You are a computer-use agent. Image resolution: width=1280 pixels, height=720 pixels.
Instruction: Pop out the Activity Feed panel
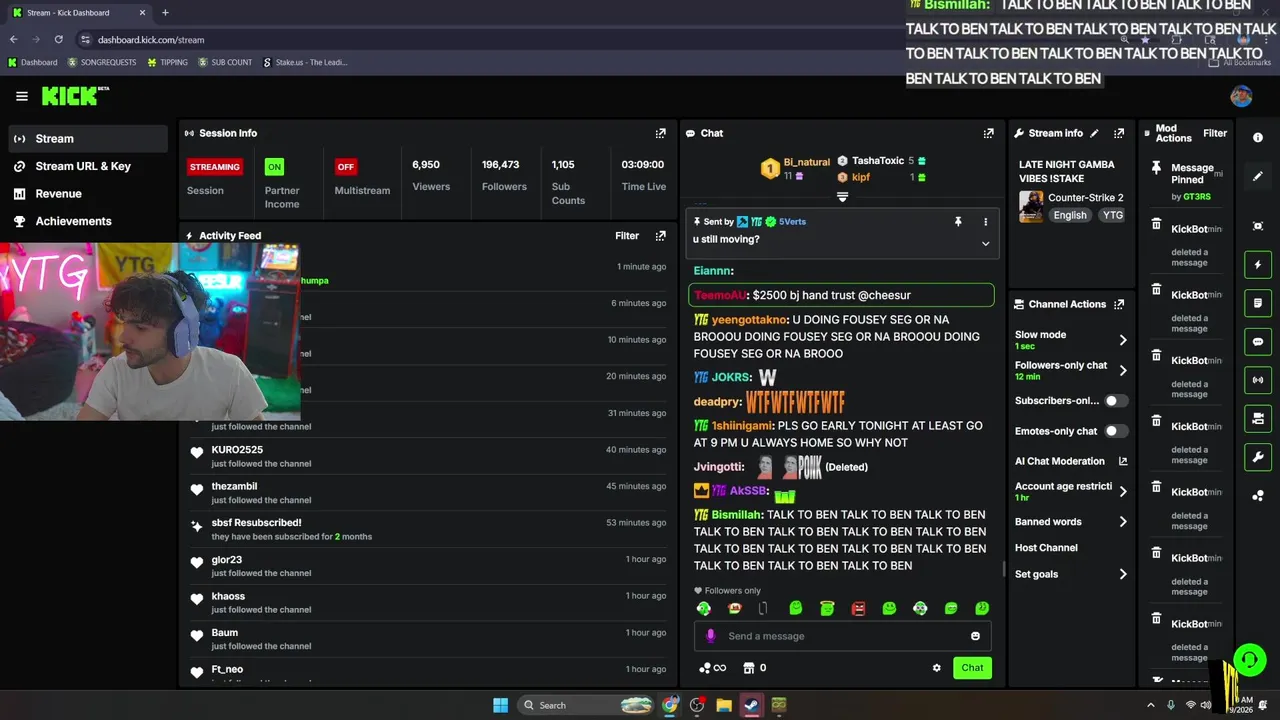tap(660, 236)
